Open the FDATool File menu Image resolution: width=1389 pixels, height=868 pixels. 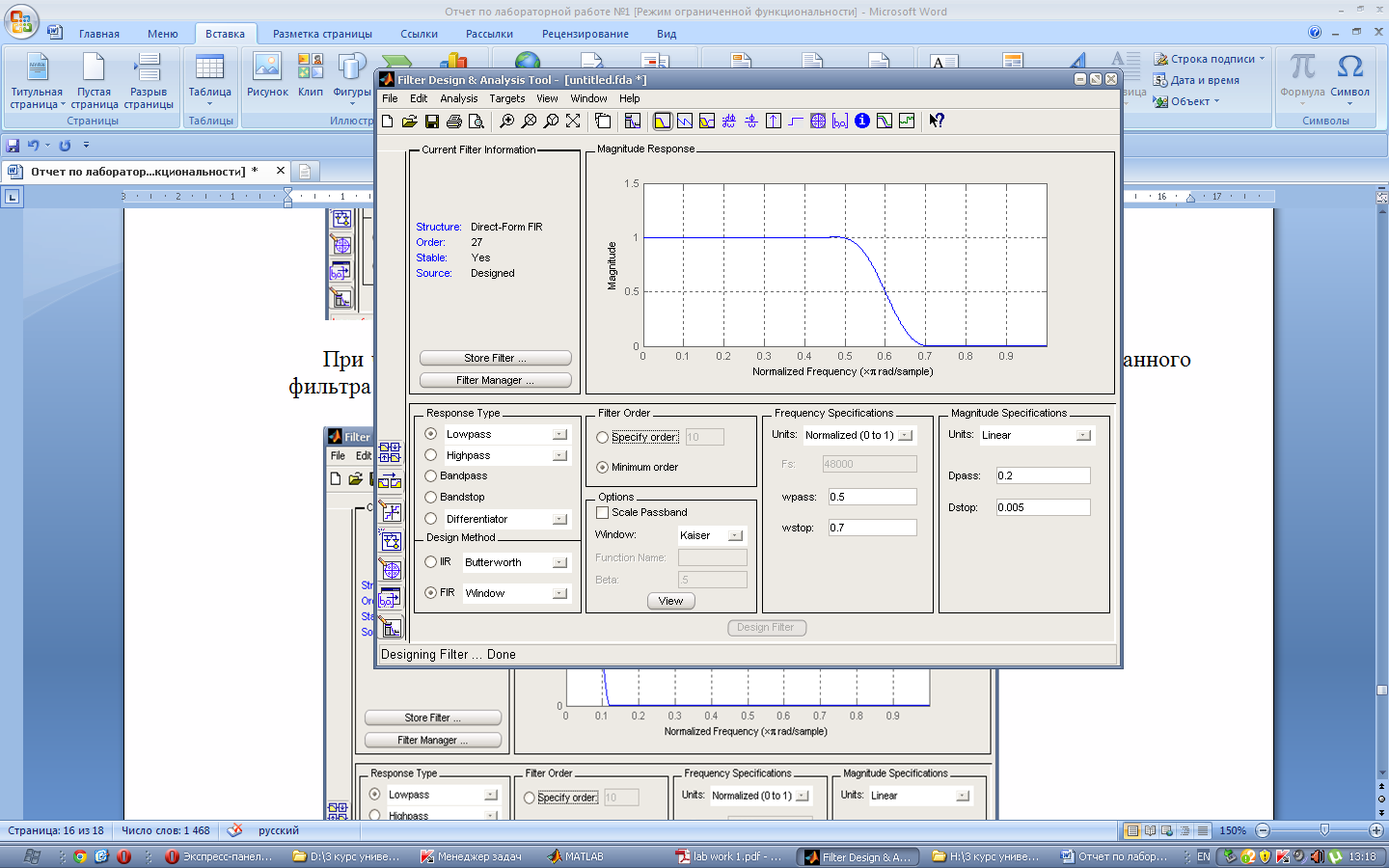pos(390,98)
